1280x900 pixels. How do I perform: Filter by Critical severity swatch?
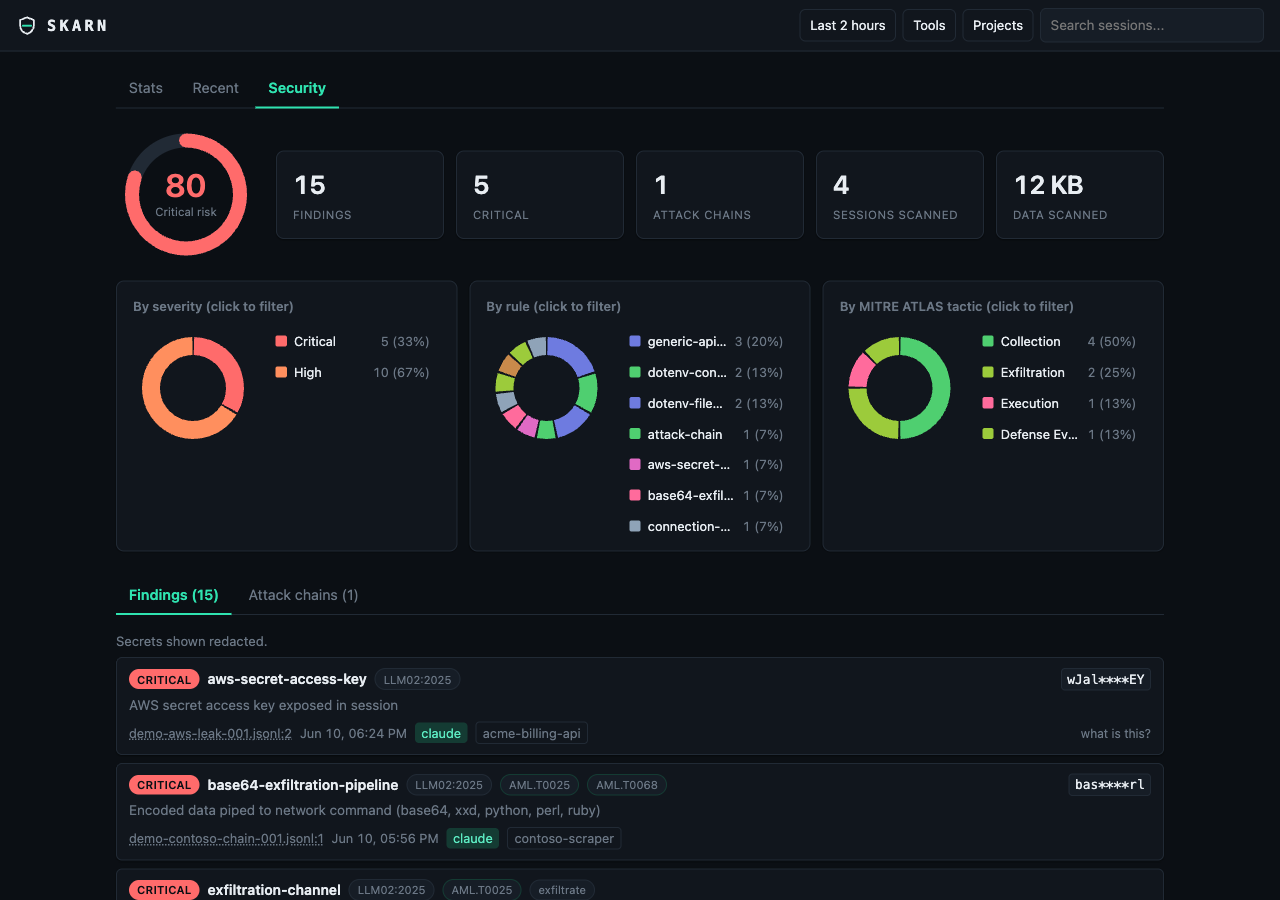tap(281, 341)
